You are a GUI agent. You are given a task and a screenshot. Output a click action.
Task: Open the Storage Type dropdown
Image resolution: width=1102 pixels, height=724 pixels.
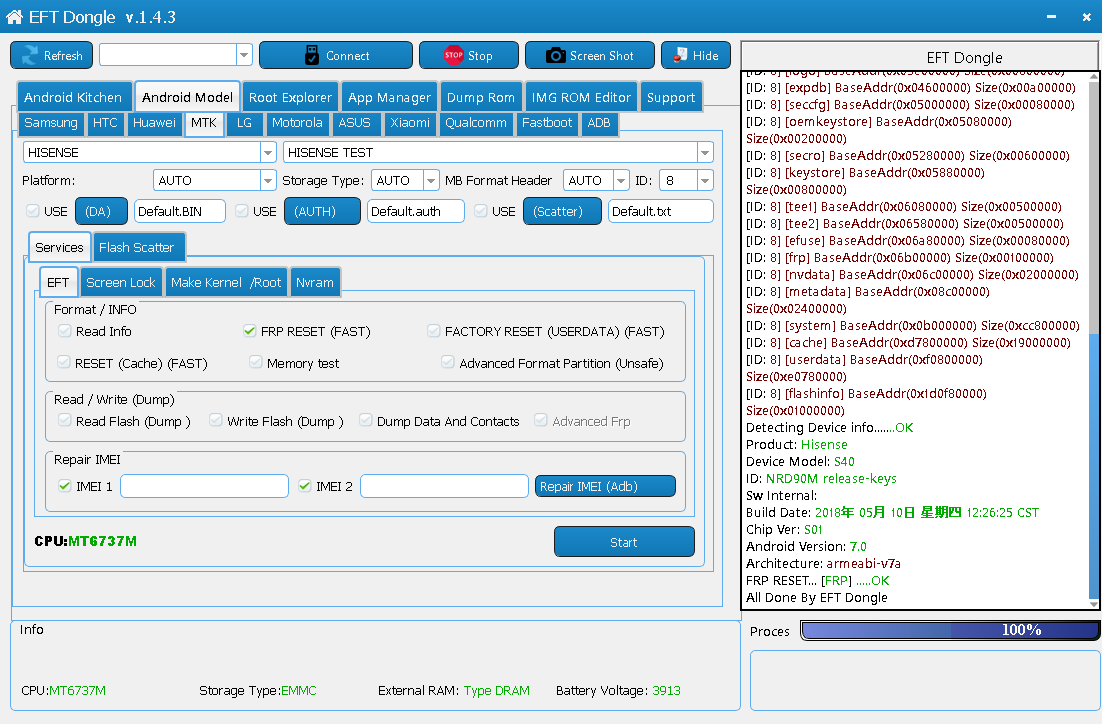[x=431, y=181]
